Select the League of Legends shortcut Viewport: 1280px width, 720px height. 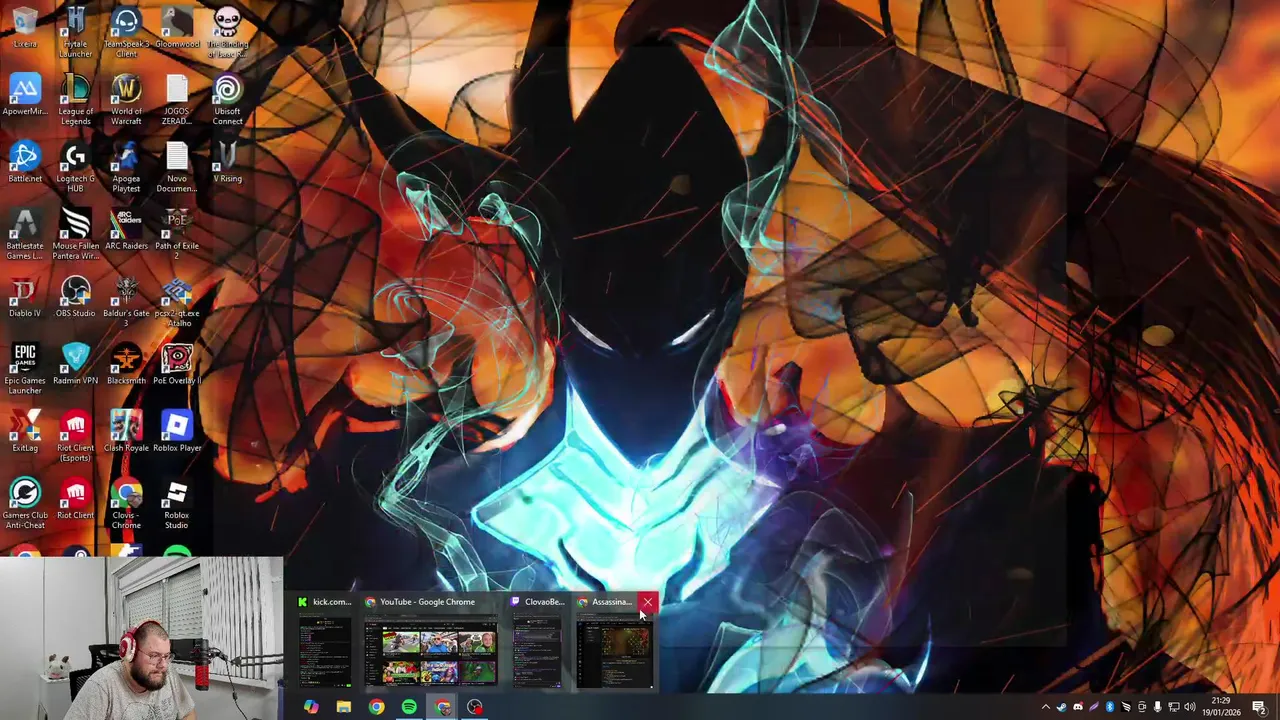click(75, 98)
